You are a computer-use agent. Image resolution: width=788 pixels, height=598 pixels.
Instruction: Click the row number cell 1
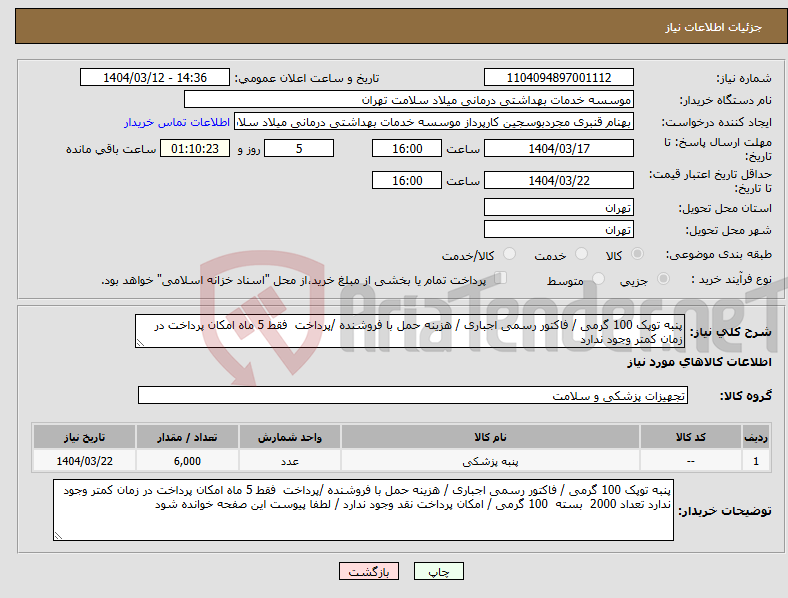coord(756,461)
